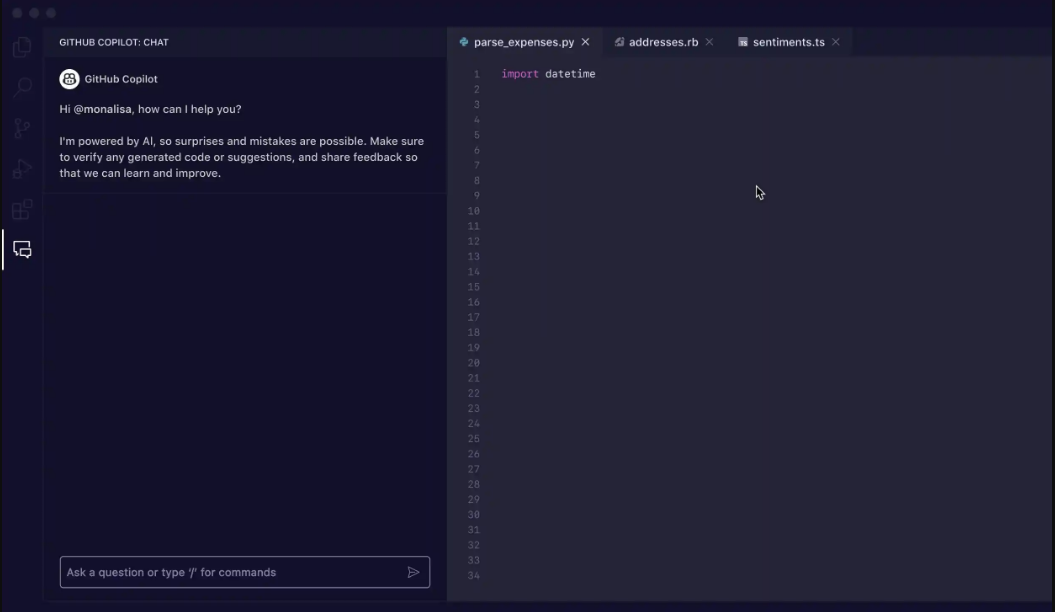The width and height of the screenshot is (1055, 612).
Task: Click the 'GITHUB COPILOT: CHAT' panel title
Action: (114, 42)
